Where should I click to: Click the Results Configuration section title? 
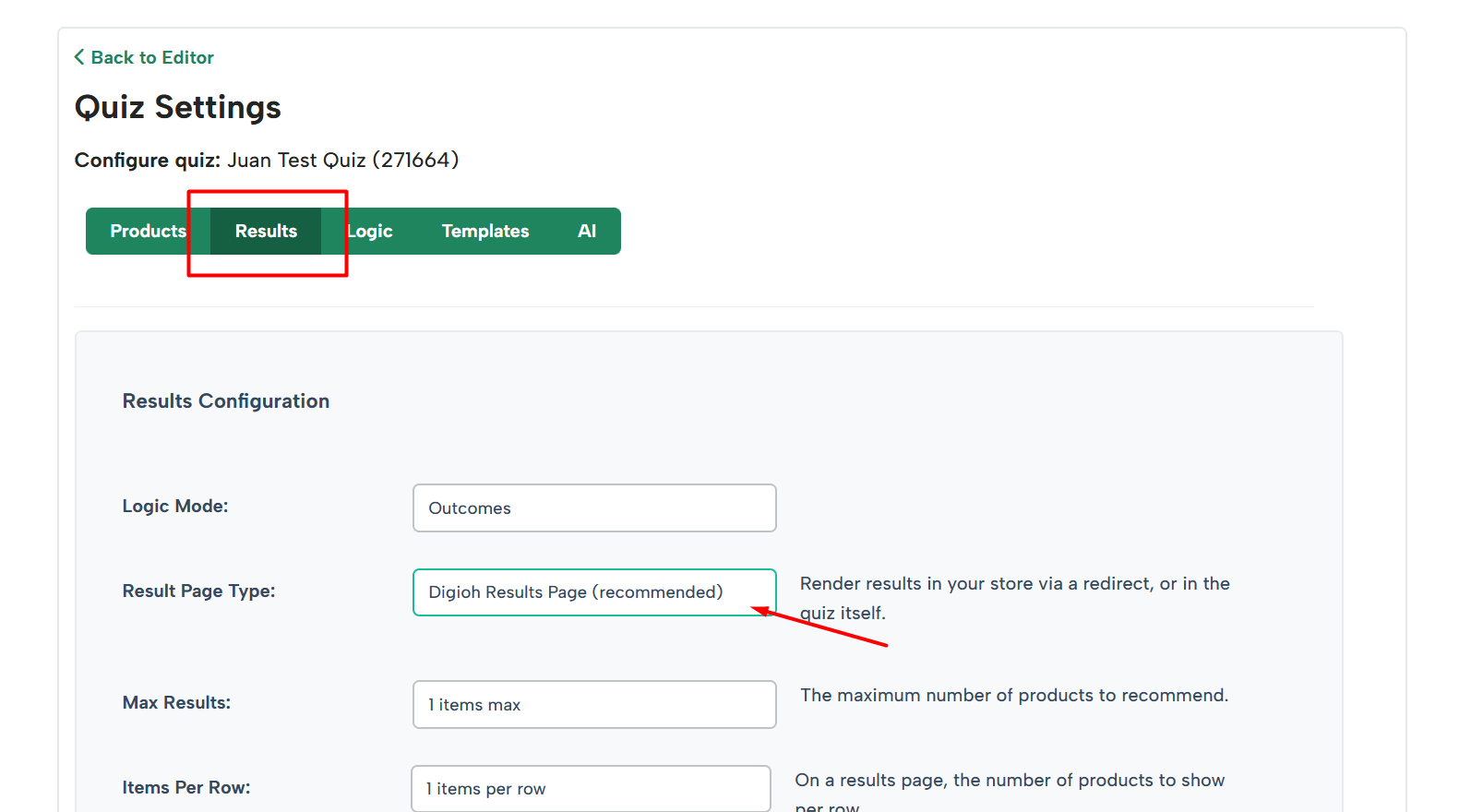[226, 401]
